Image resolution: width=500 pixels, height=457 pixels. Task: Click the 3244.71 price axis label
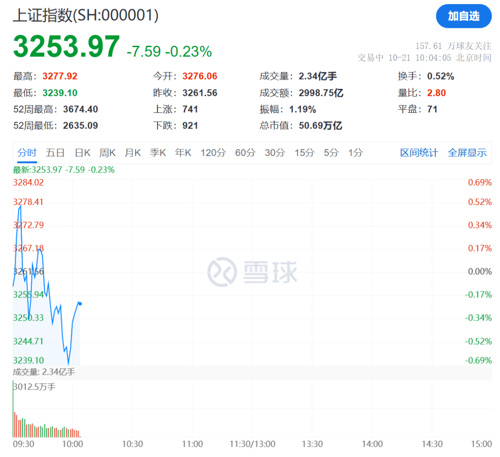pyautogui.click(x=28, y=341)
